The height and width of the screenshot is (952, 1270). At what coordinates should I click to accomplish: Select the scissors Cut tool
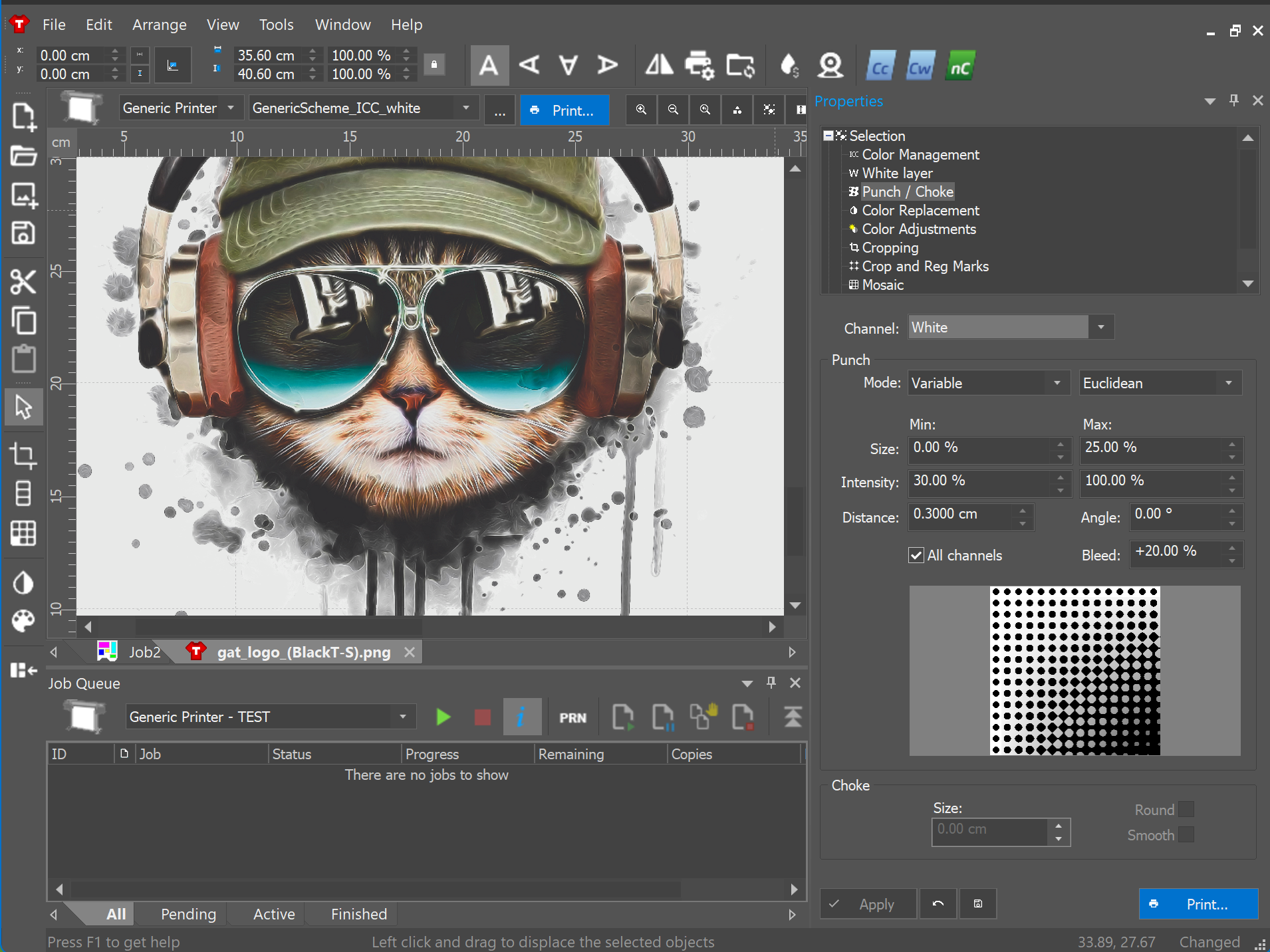coord(23,283)
